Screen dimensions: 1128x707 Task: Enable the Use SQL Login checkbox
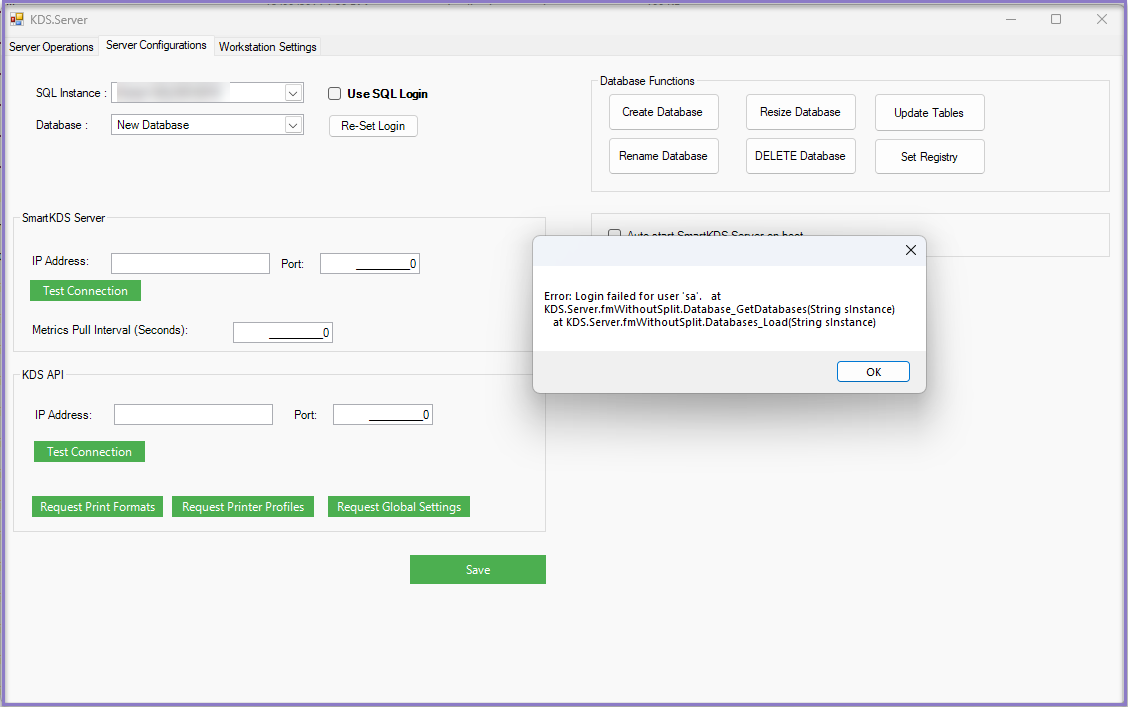click(x=335, y=93)
